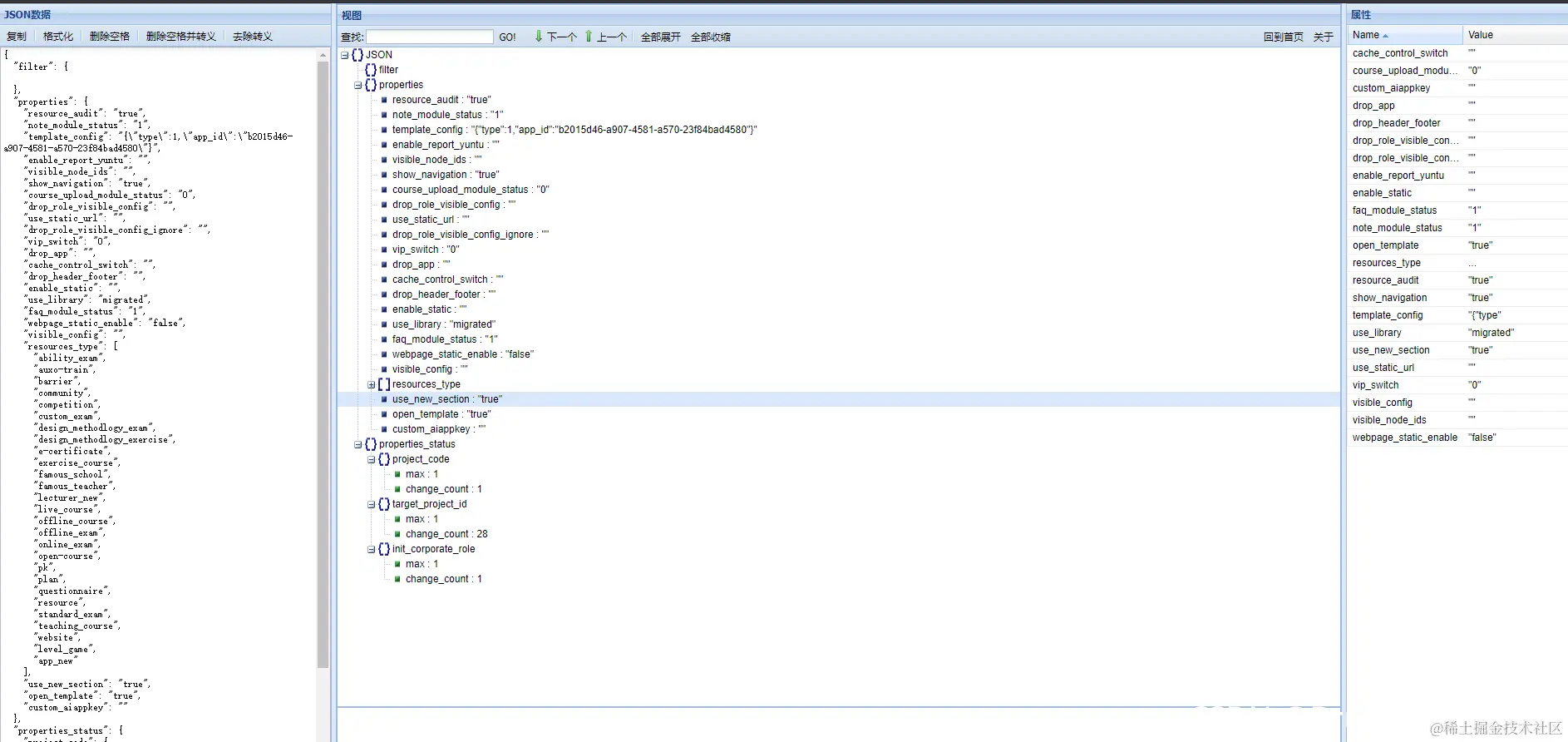Viewport: 1568px width, 742px height.
Task: Click the target_project_id braces icon
Action: coord(384,504)
